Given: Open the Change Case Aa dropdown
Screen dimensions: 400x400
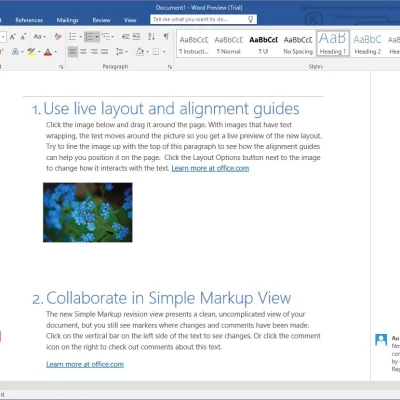Looking at the screenshot, I should click(40, 36).
